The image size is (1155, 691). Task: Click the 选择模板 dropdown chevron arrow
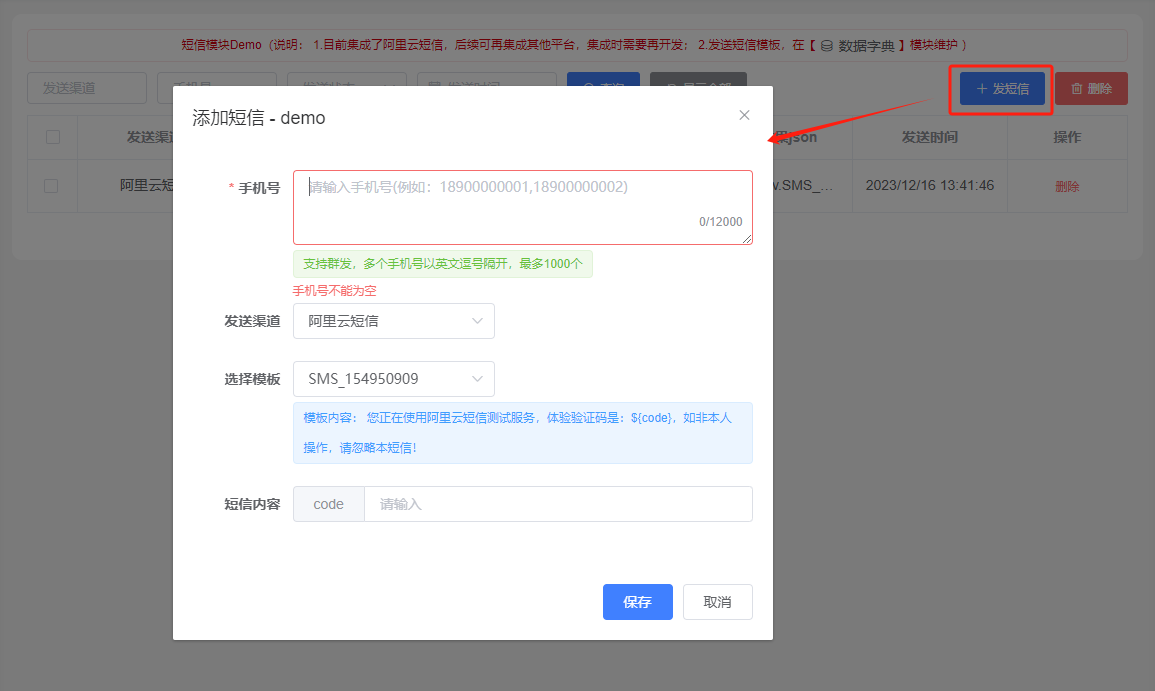coord(477,379)
